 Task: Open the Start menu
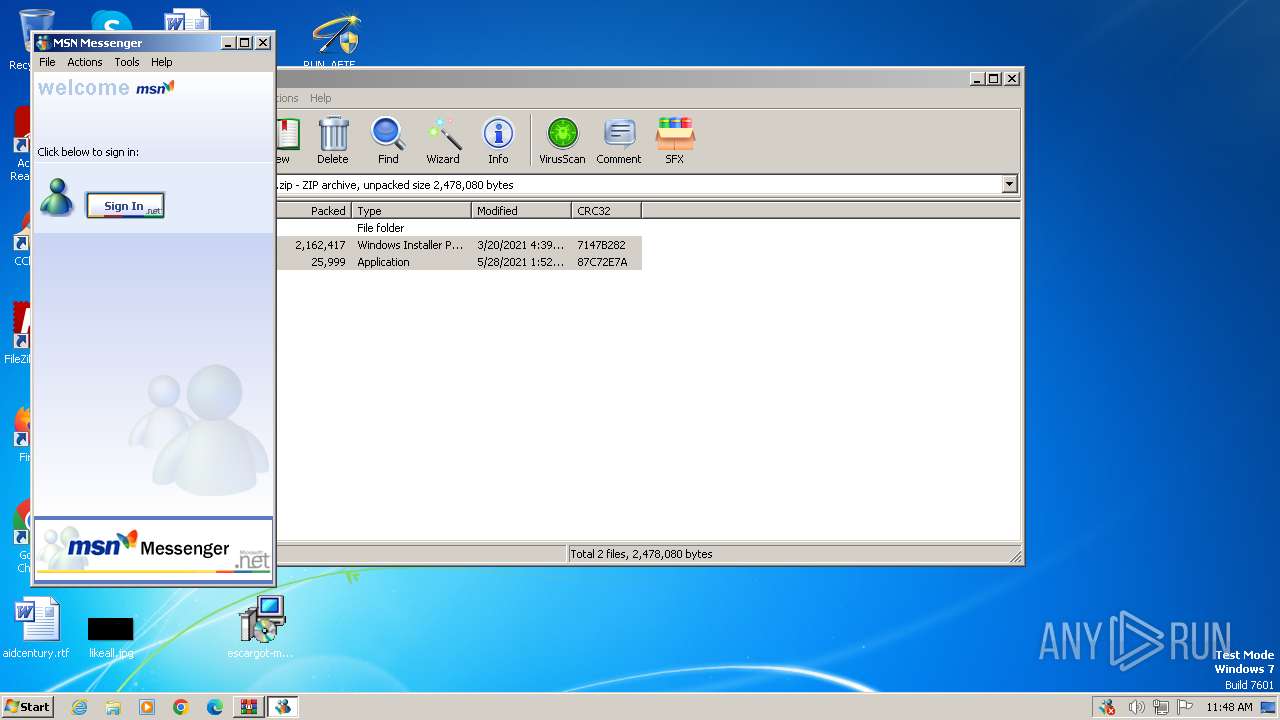(28, 706)
